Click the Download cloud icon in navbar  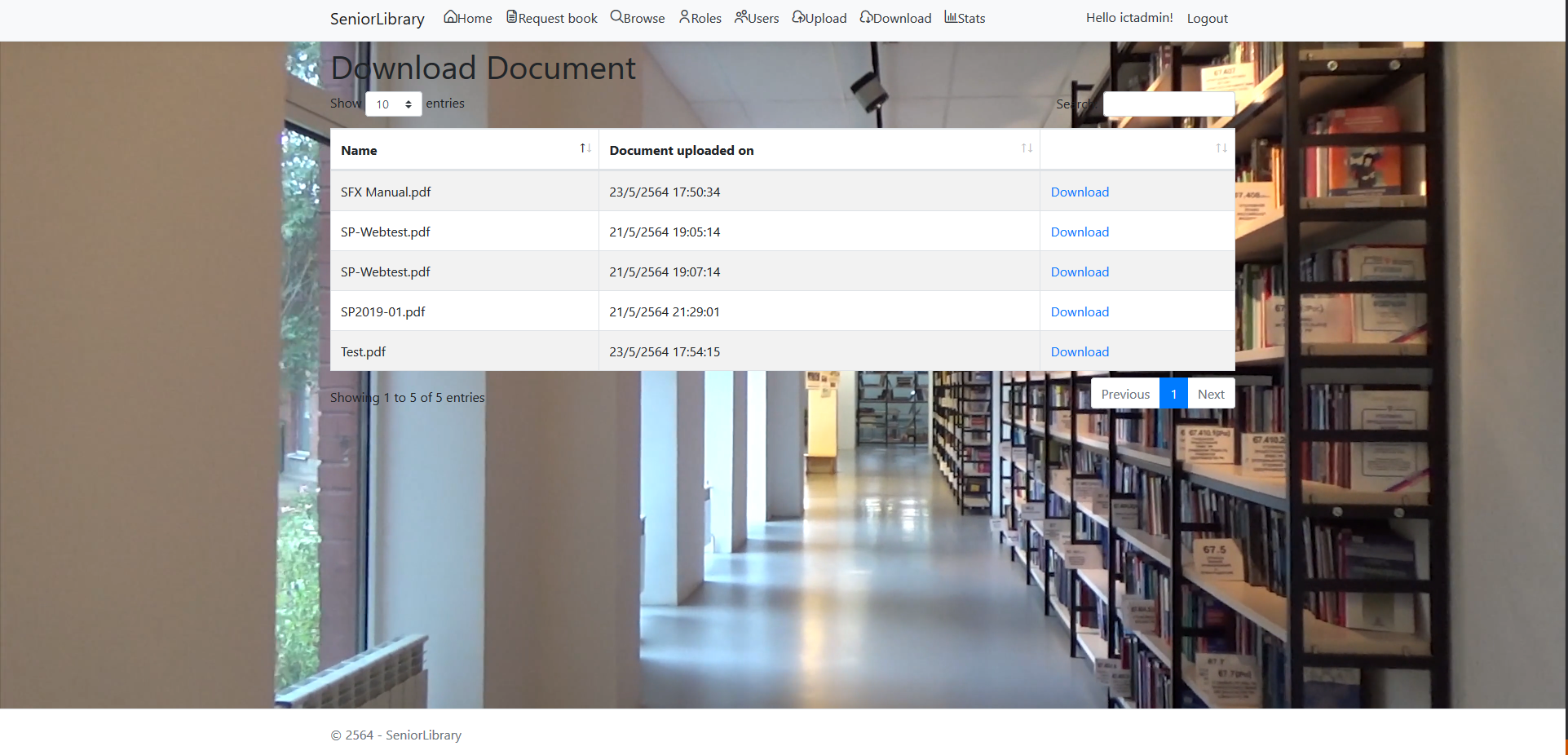click(866, 17)
